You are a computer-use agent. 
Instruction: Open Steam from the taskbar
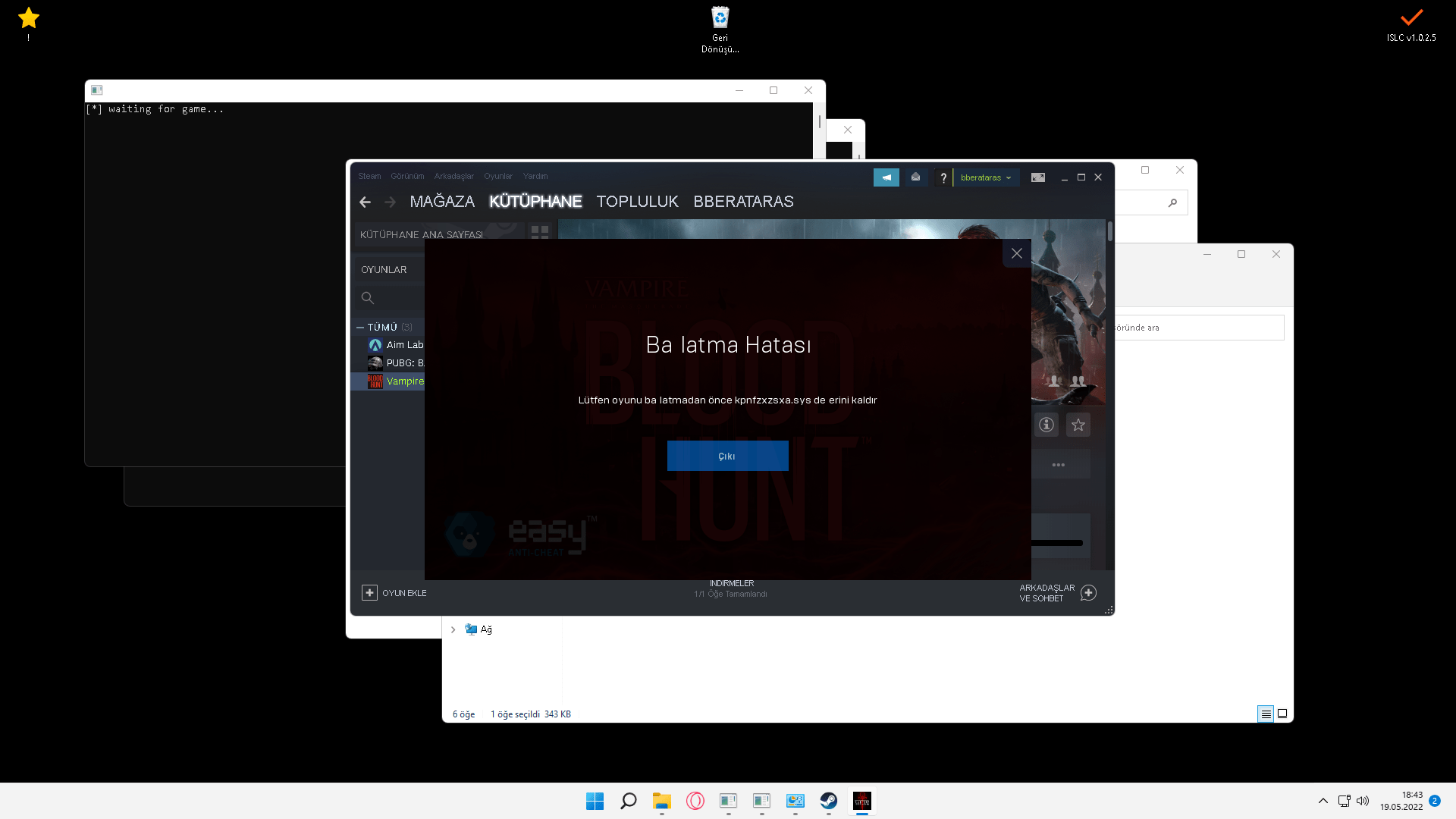click(828, 801)
